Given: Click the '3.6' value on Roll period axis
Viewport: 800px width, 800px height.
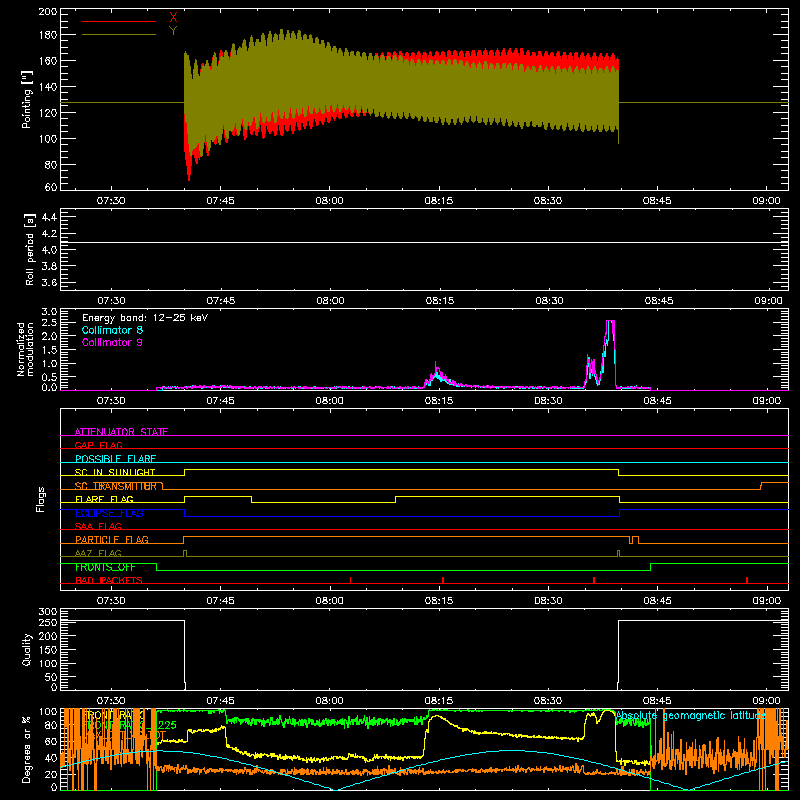Looking at the screenshot, I should 49,282.
